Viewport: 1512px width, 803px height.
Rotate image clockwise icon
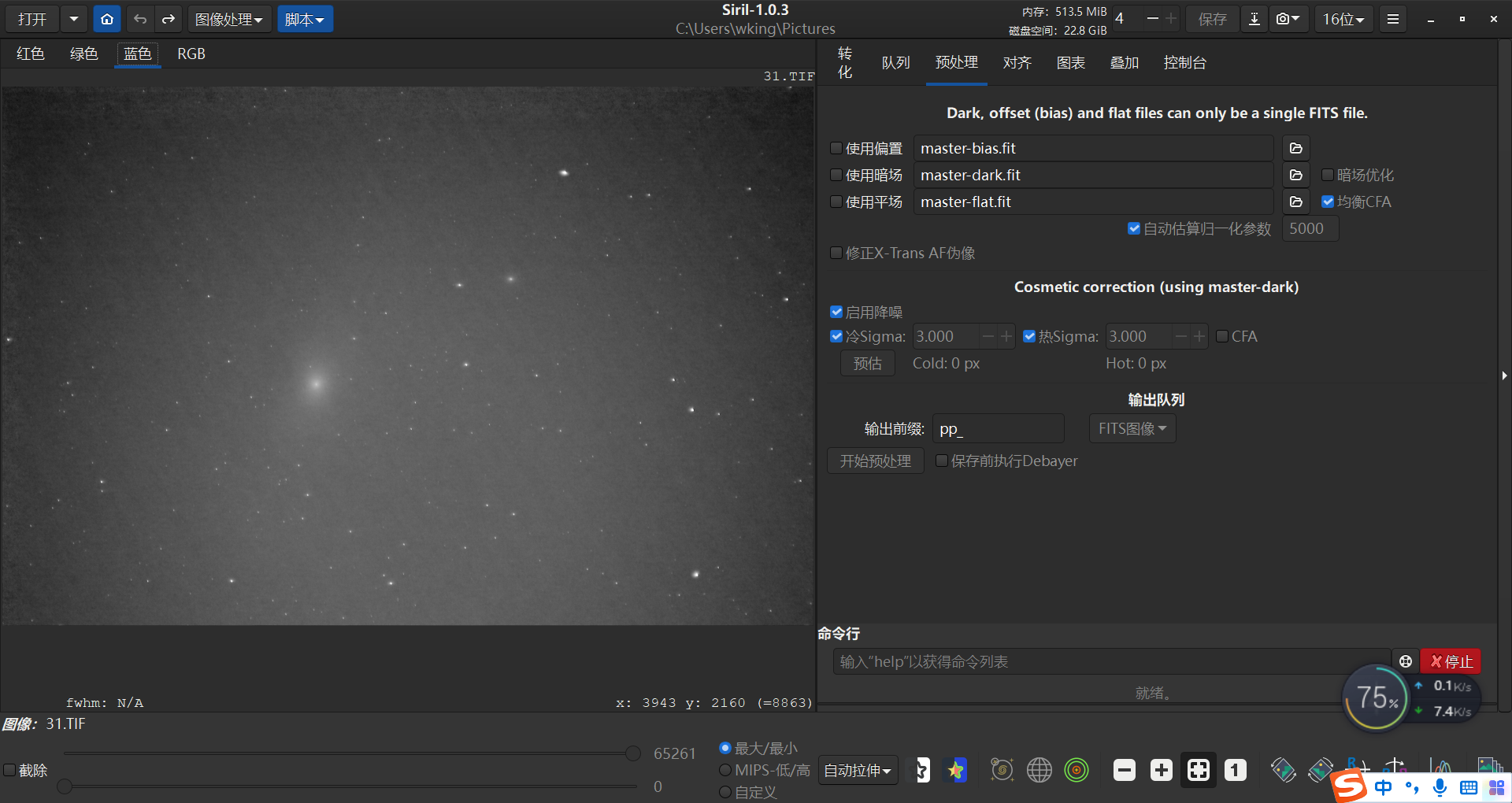click(1321, 770)
